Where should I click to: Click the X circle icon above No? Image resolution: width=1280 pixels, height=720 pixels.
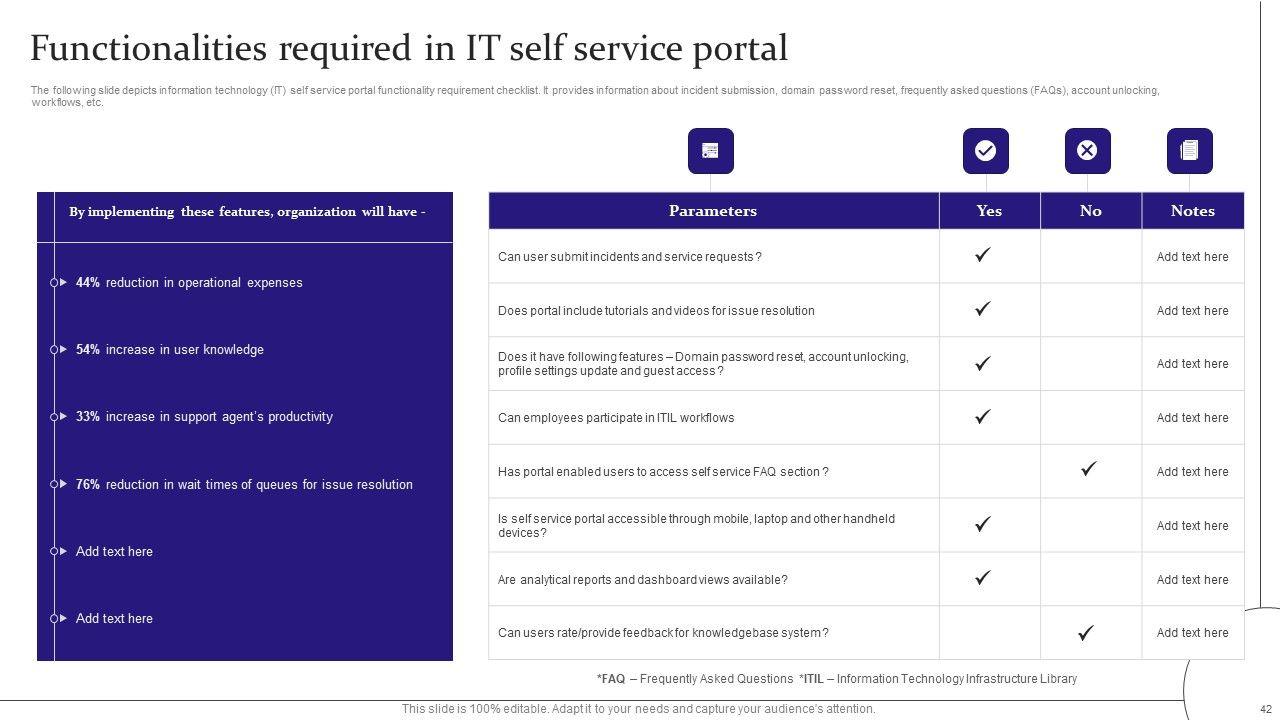[1087, 151]
